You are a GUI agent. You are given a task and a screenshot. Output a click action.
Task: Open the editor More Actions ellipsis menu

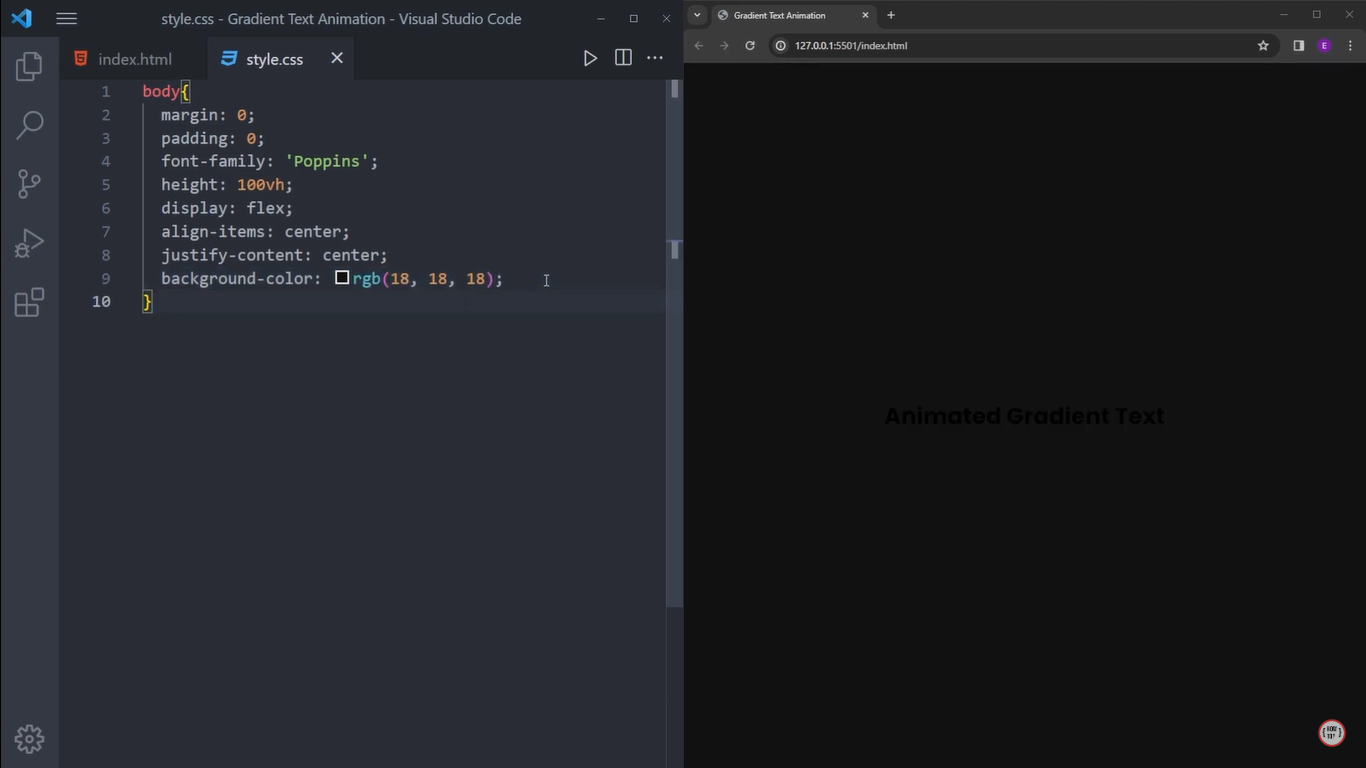(655, 58)
